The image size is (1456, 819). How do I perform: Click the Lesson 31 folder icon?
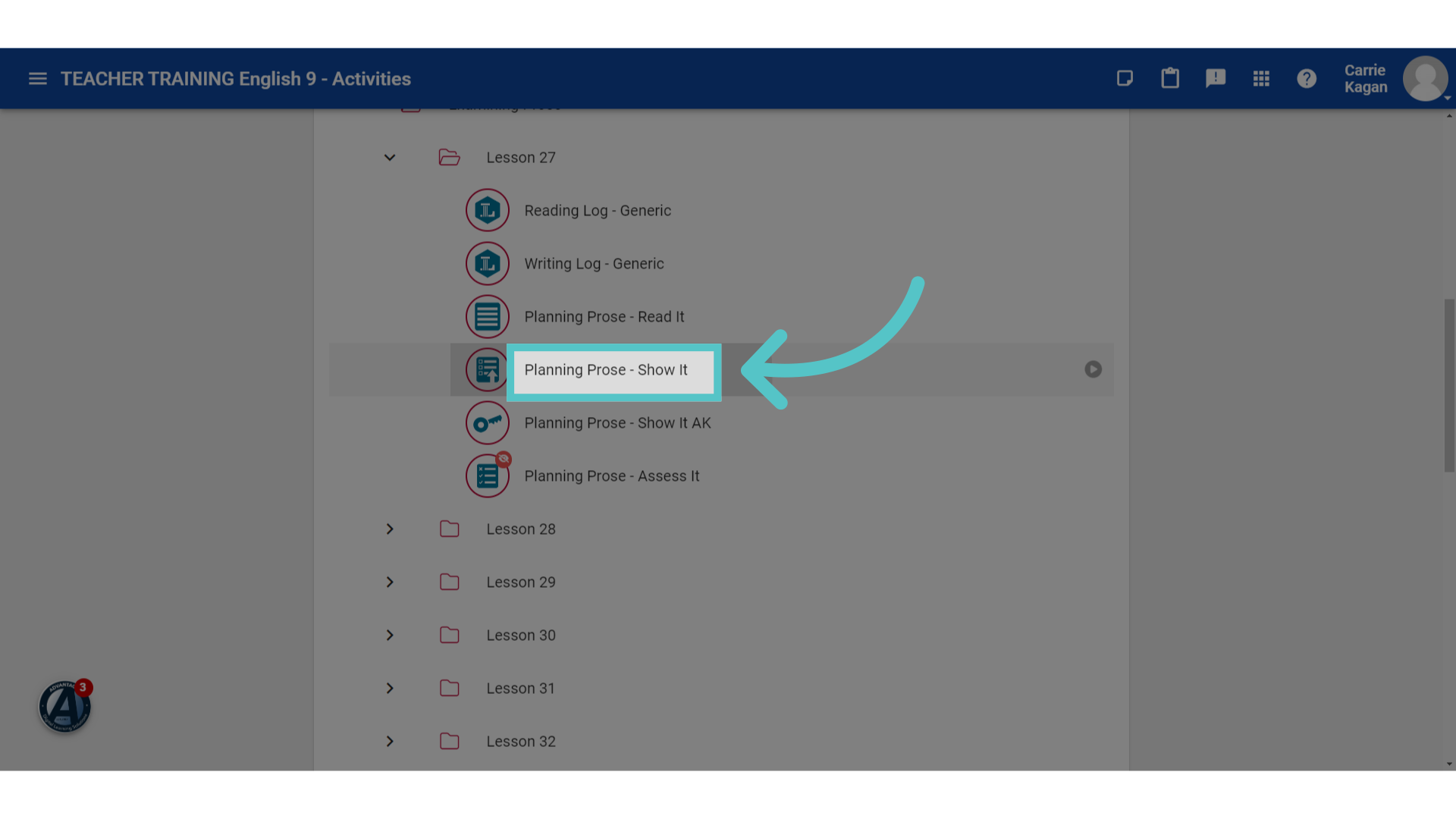(449, 688)
